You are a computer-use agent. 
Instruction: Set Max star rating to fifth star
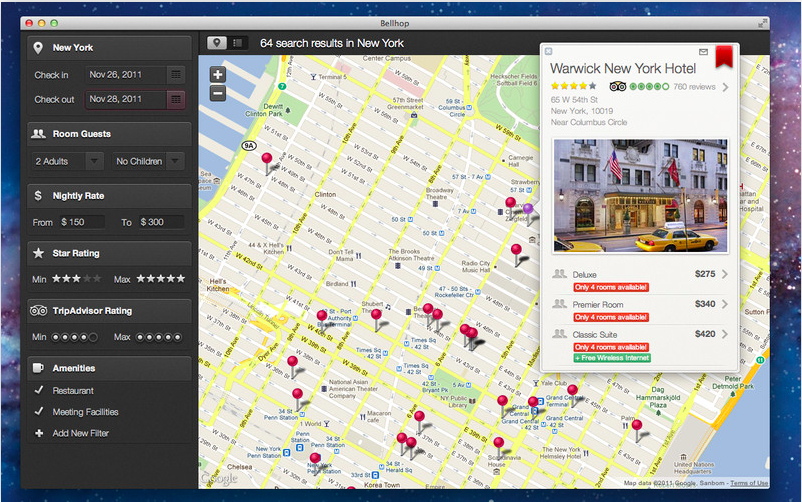click(x=180, y=279)
